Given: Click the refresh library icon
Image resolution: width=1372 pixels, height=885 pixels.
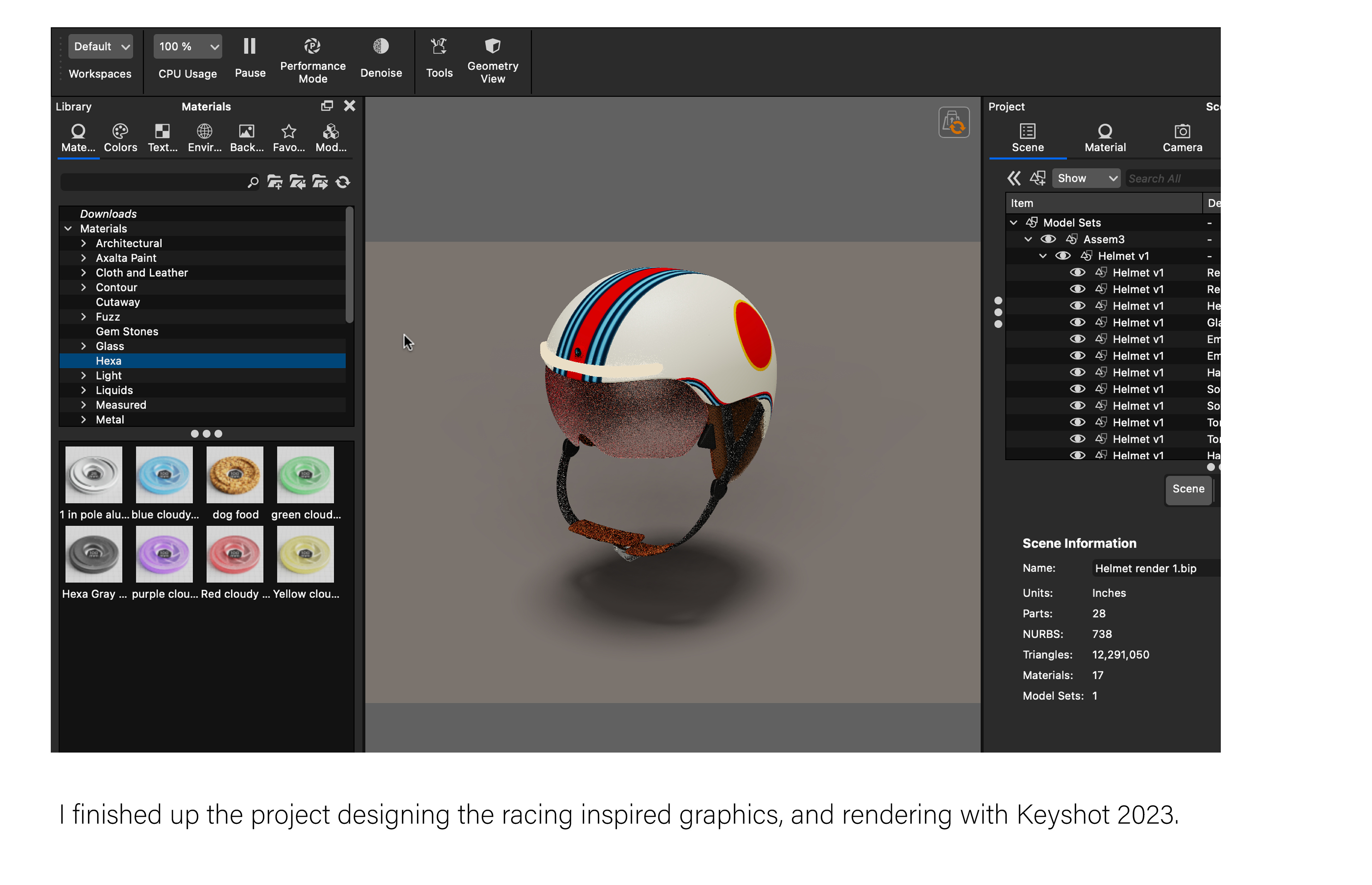Looking at the screenshot, I should (343, 183).
